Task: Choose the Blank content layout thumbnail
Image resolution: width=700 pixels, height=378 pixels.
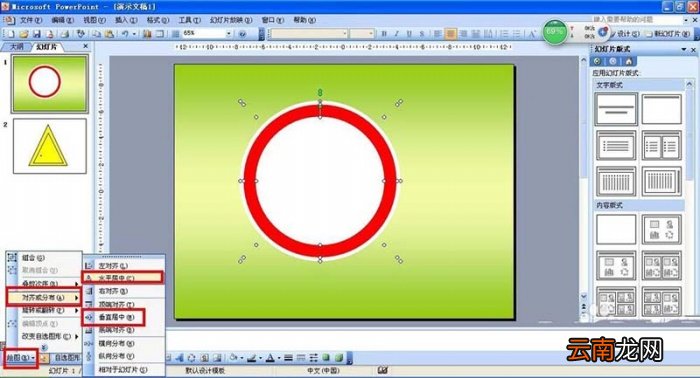Action: (x=616, y=229)
